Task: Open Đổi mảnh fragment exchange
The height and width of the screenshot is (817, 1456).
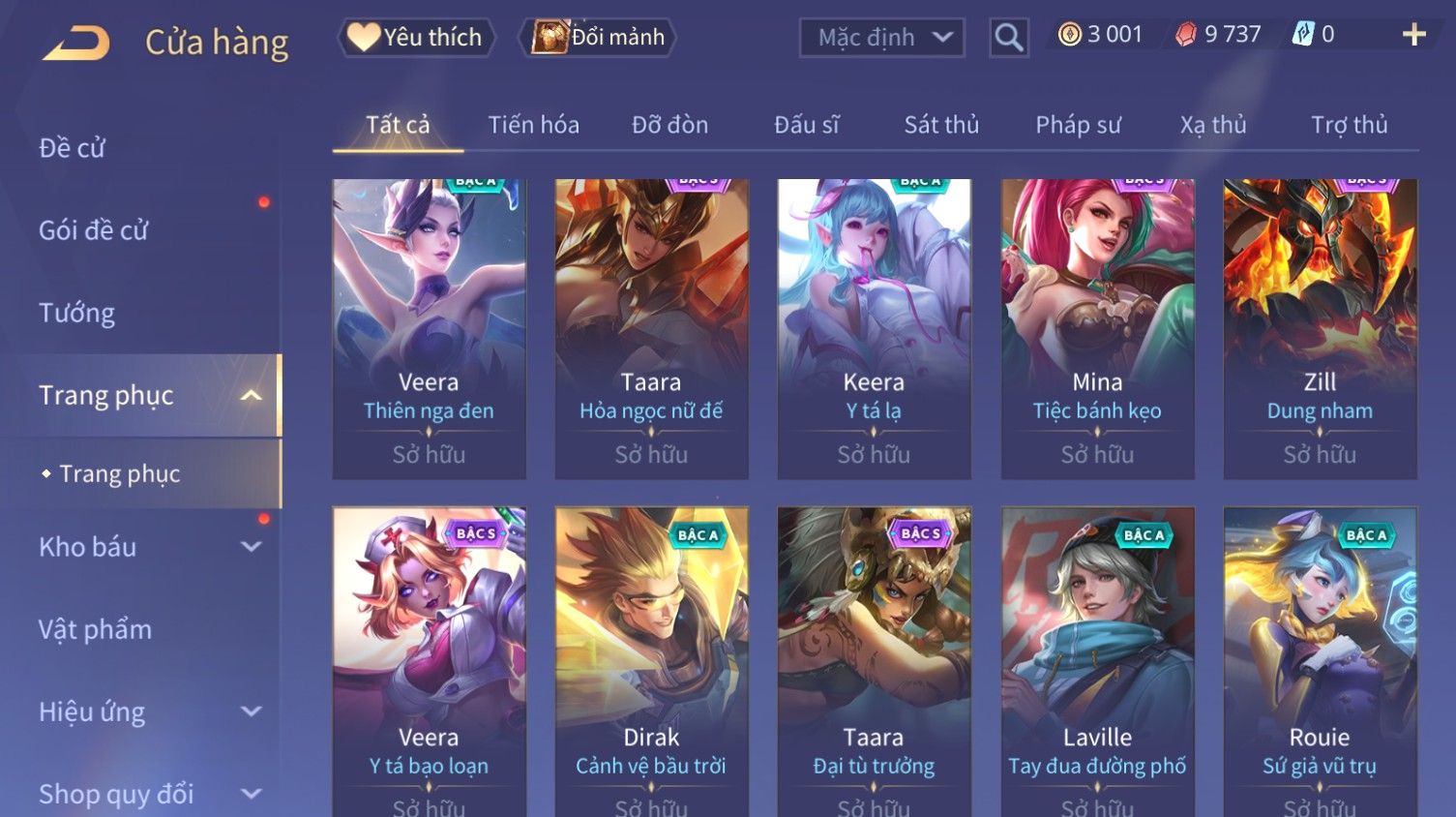Action: click(x=597, y=38)
